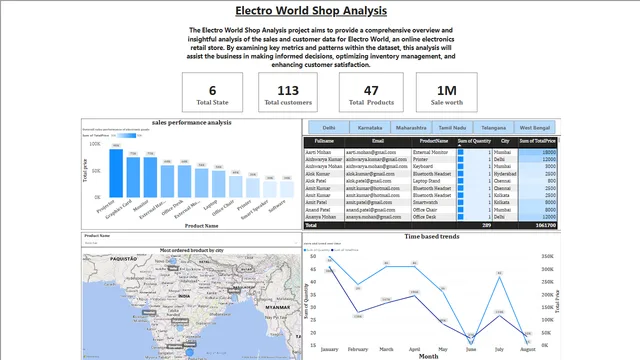Click the 'sales performance analysis' chart title
This screenshot has height=360, width=640.
point(191,122)
